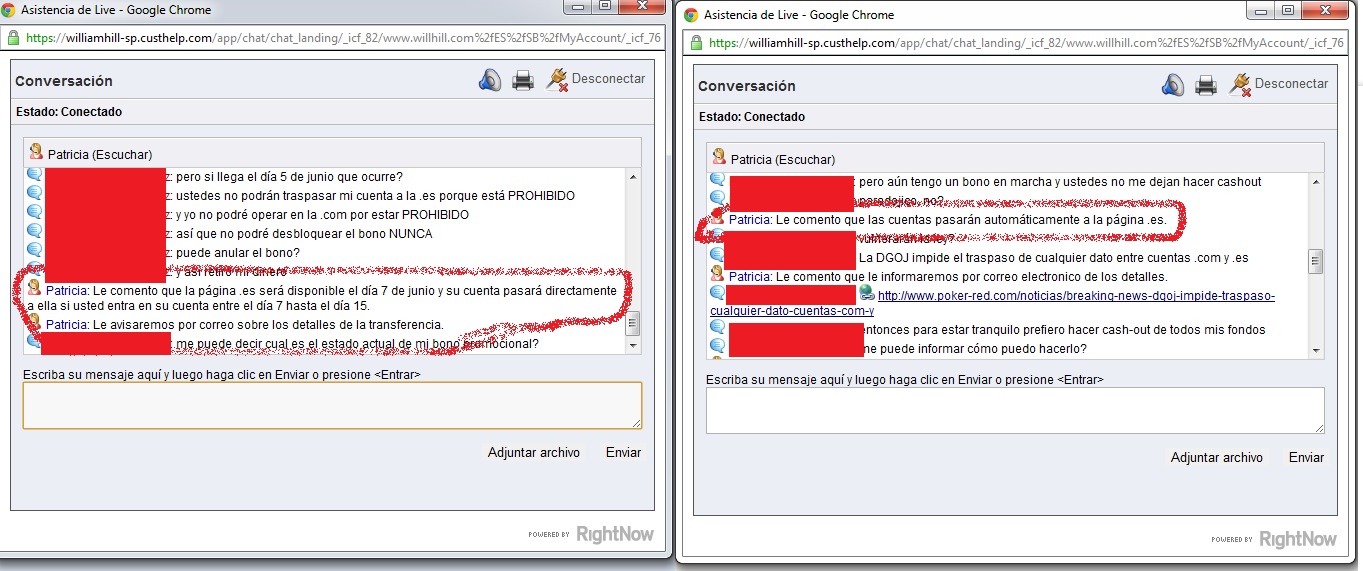
Task: Click message 'y yo no podré operar en la .com'
Action: click(322, 214)
